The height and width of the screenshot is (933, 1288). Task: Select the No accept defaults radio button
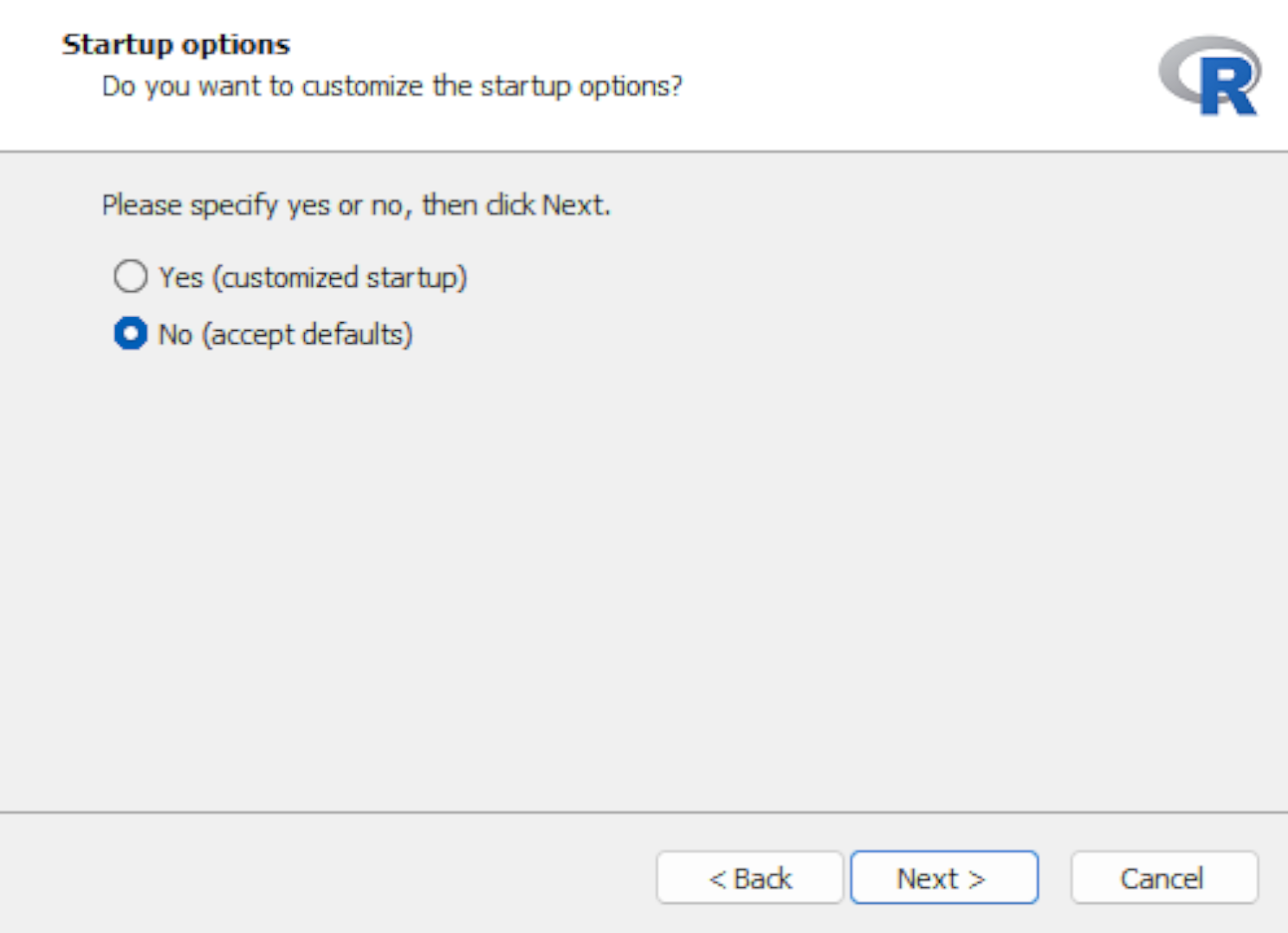(x=131, y=334)
